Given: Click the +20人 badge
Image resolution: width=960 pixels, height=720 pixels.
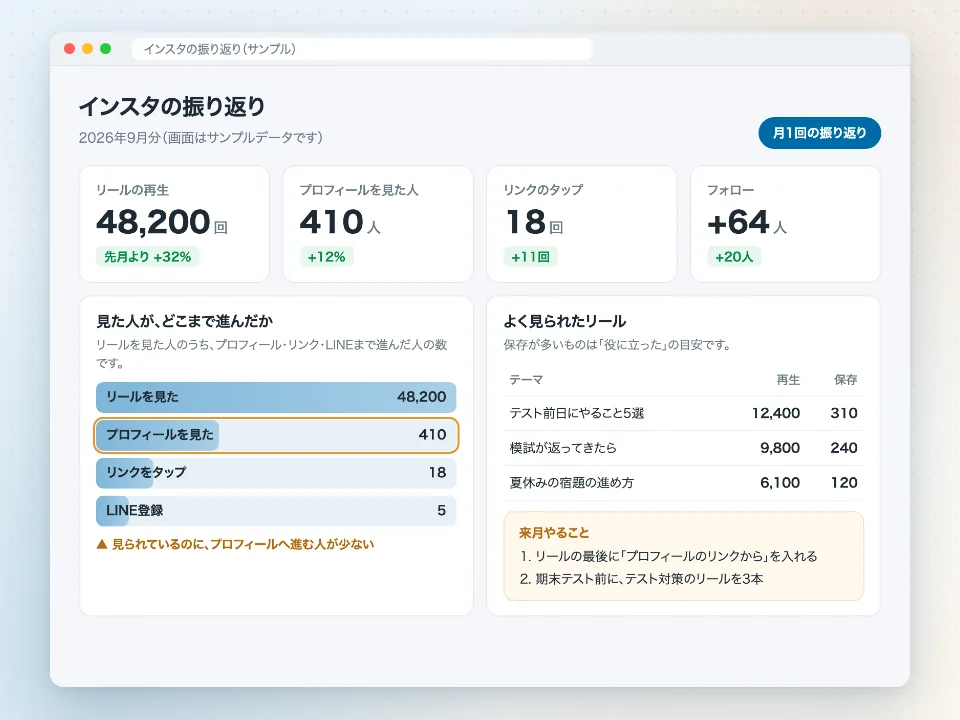Looking at the screenshot, I should [x=734, y=257].
